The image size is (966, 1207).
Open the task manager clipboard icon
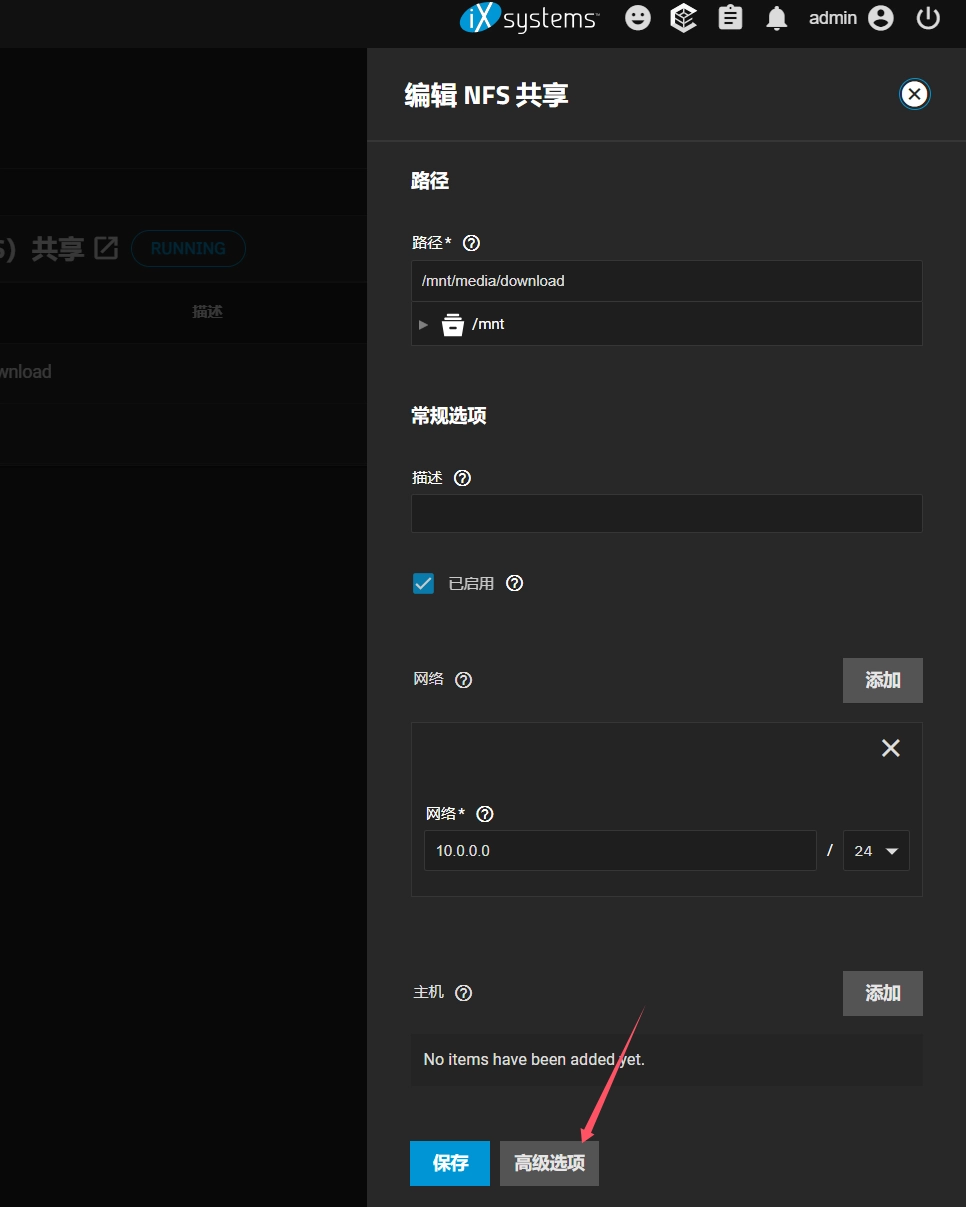[x=731, y=18]
